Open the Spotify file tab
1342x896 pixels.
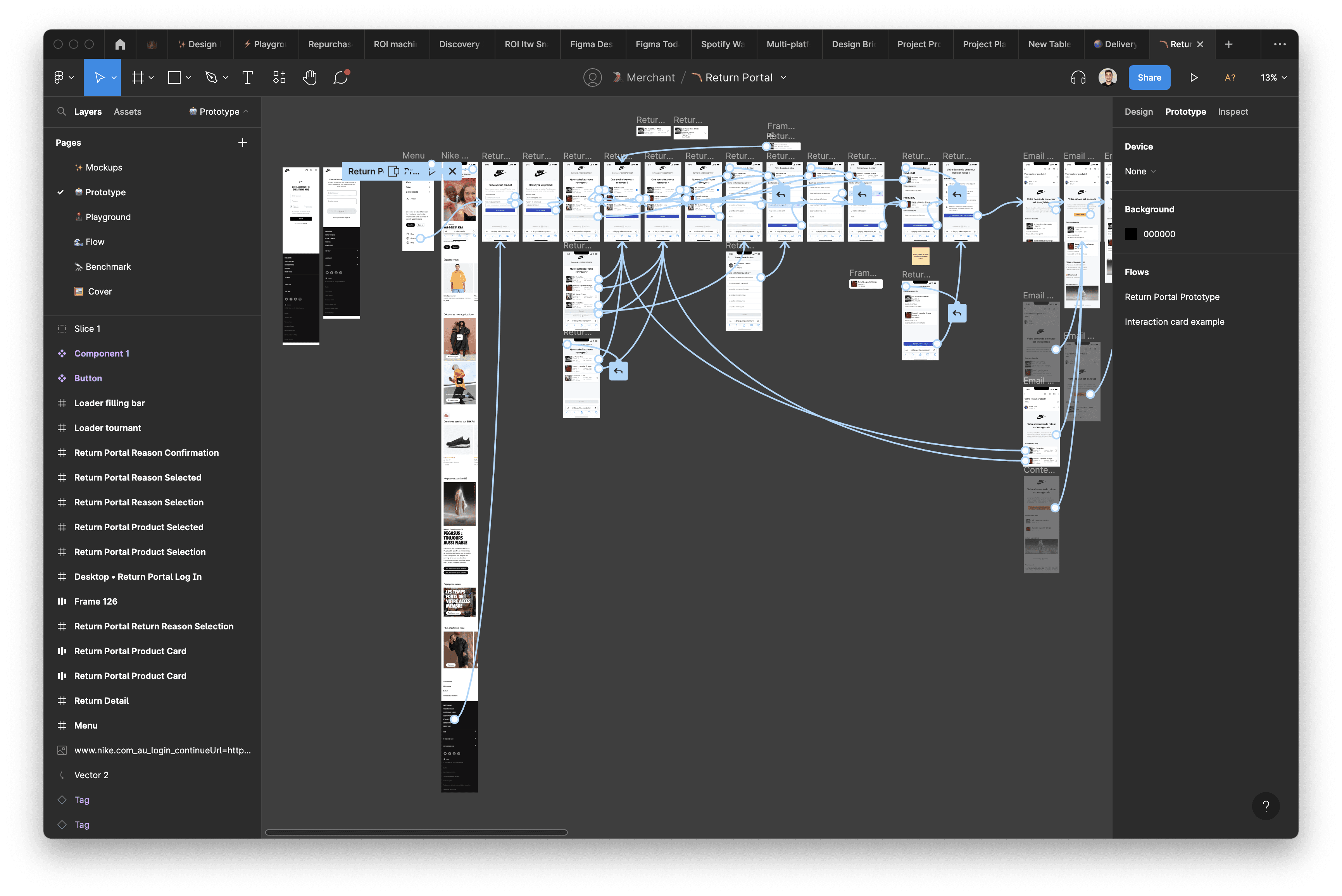click(x=724, y=44)
